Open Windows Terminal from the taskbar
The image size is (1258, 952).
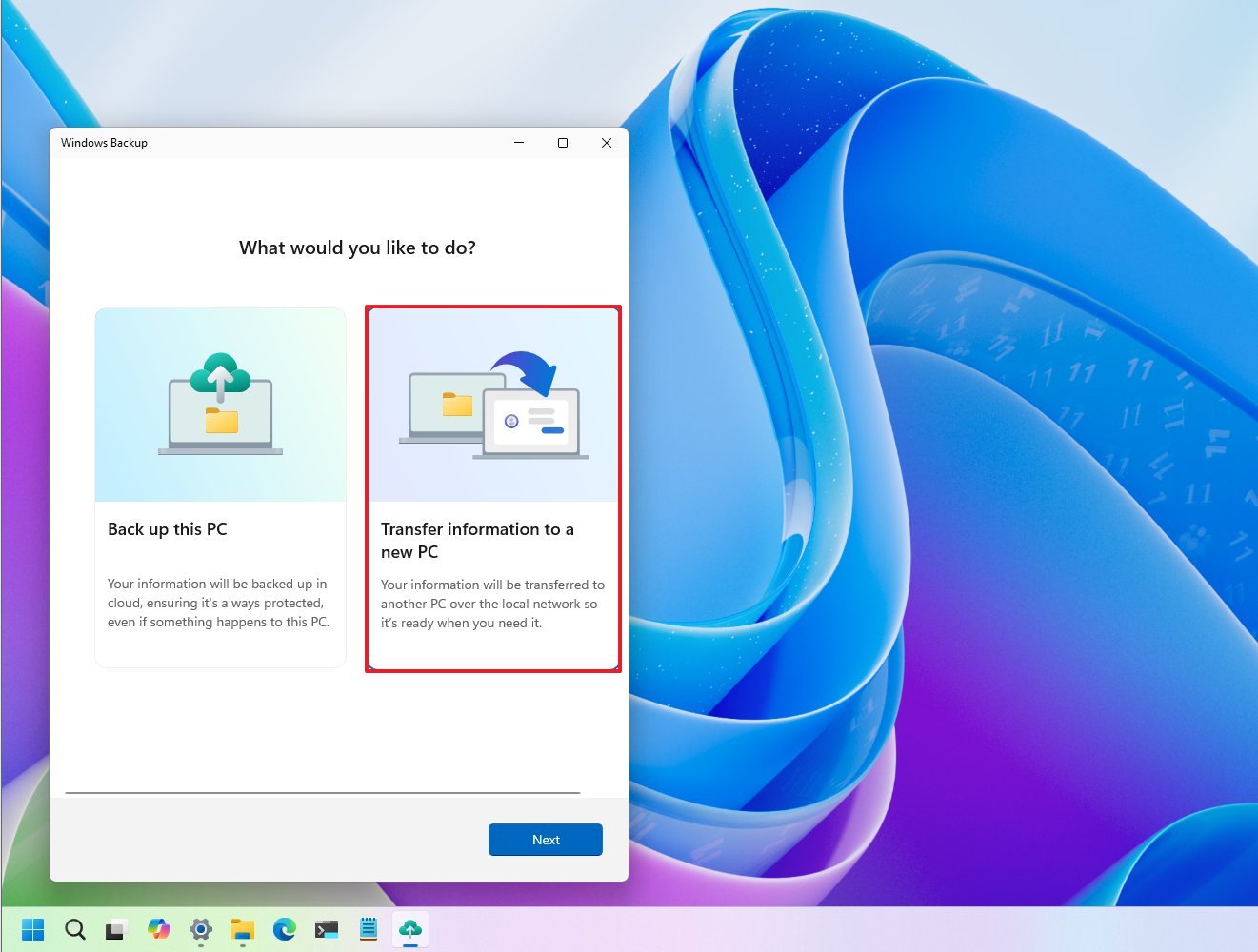(326, 929)
